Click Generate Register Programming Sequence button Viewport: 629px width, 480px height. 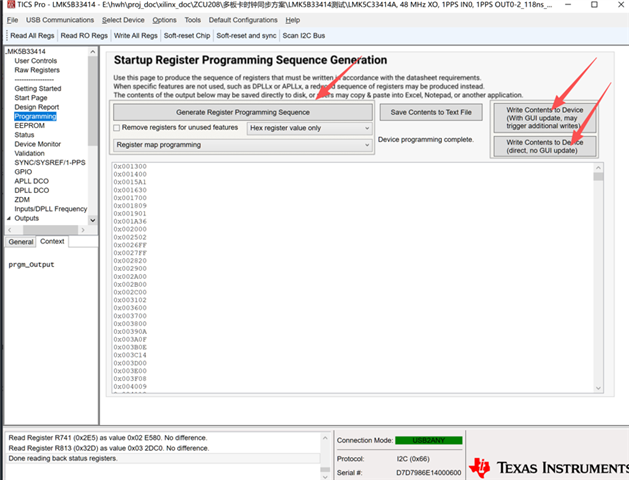tap(243, 112)
